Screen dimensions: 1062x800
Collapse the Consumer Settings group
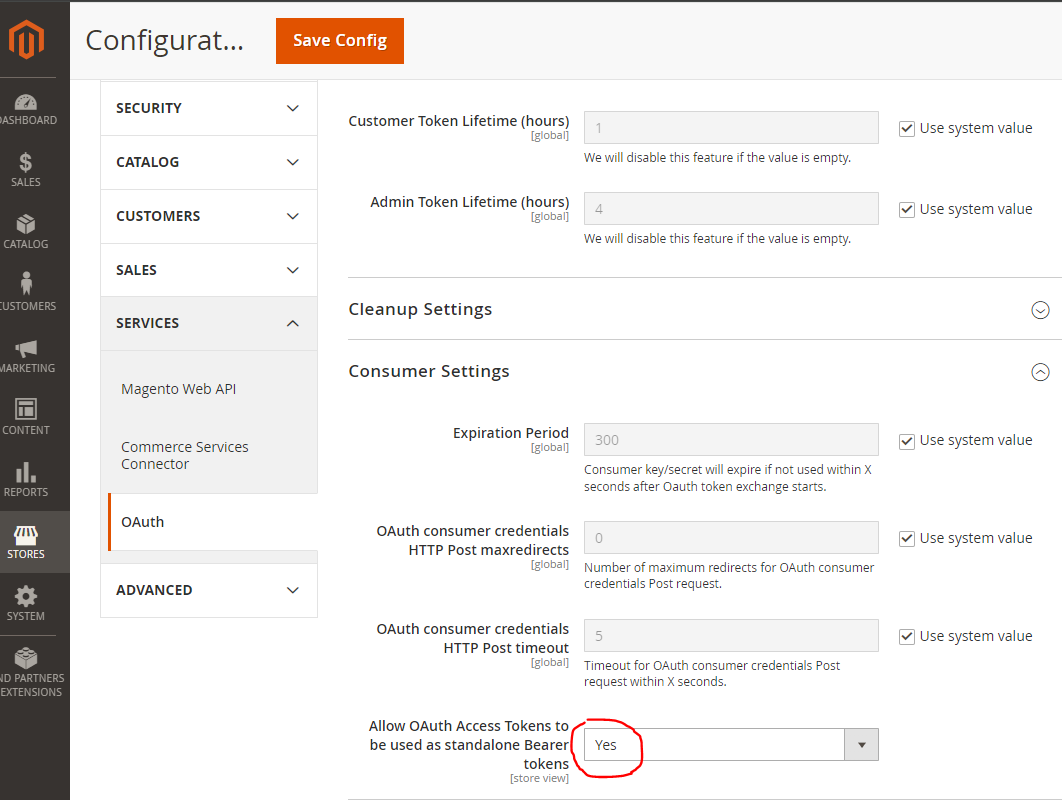click(x=1040, y=372)
